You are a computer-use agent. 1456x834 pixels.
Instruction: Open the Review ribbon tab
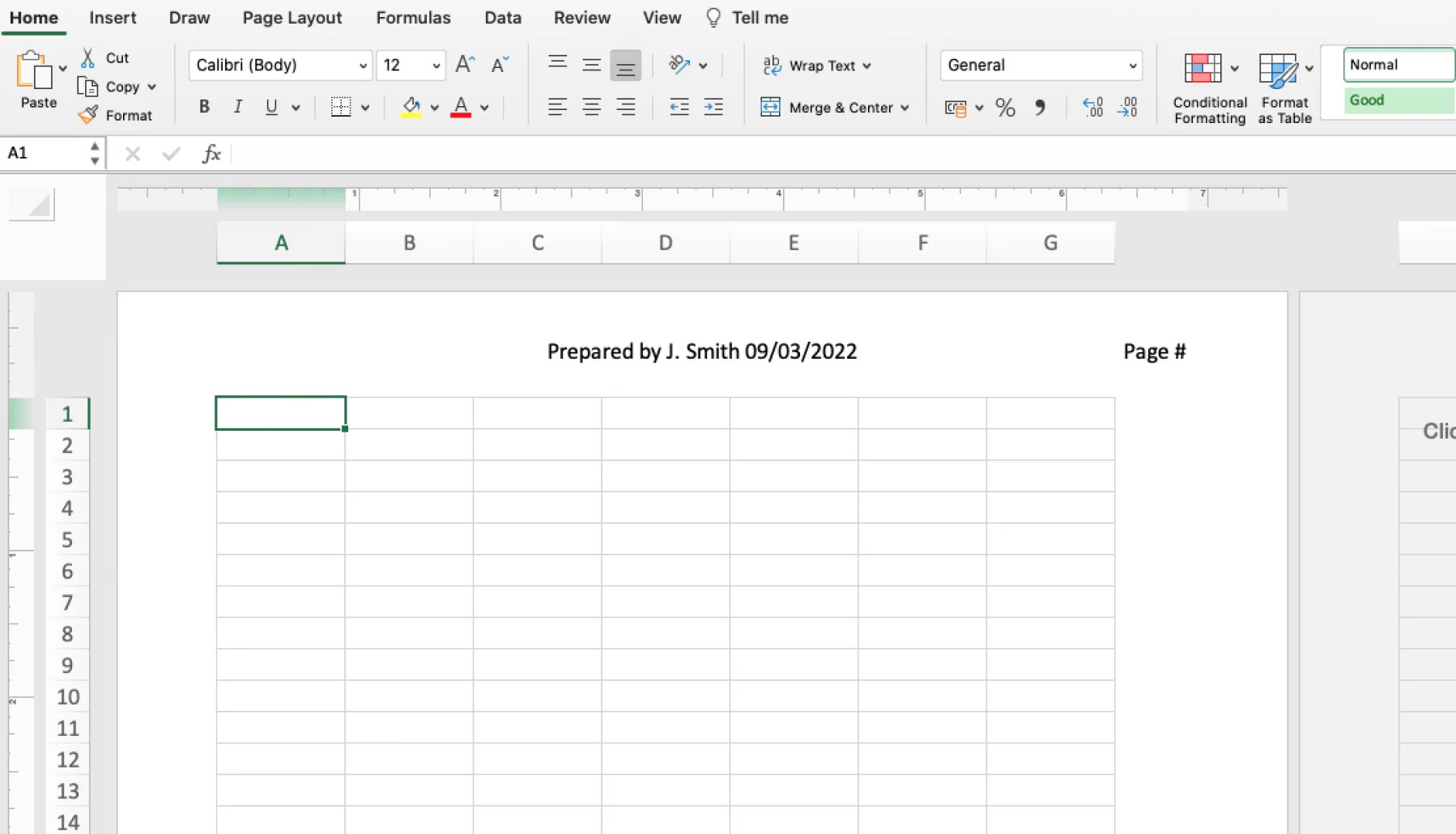(581, 17)
